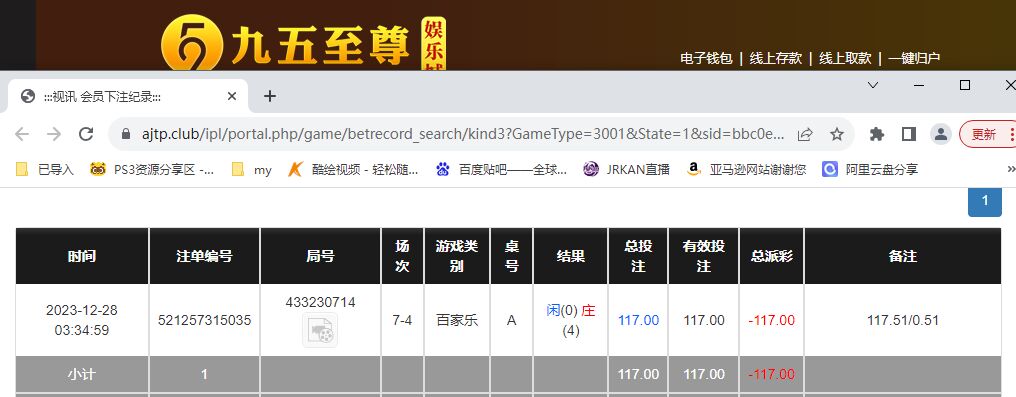Open the user profile avatar
Screen dimensions: 1016x397
(x=940, y=134)
